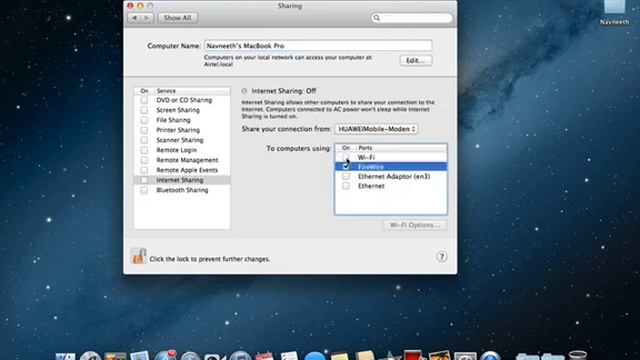Select the DVD or CD Sharing row
The height and width of the screenshot is (360, 640).
click(182, 100)
